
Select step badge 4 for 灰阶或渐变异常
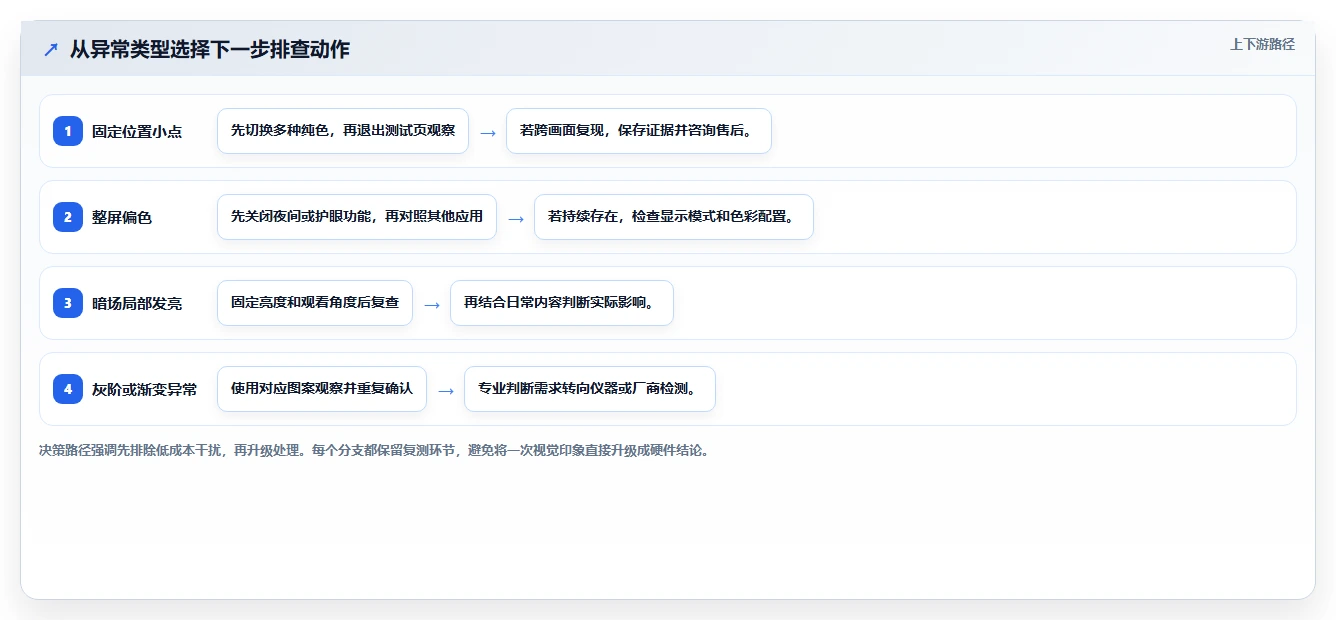pos(68,389)
